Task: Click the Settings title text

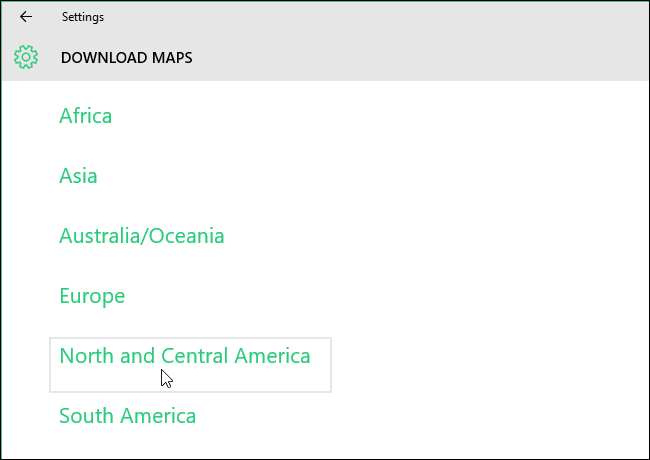Action: [x=82, y=17]
